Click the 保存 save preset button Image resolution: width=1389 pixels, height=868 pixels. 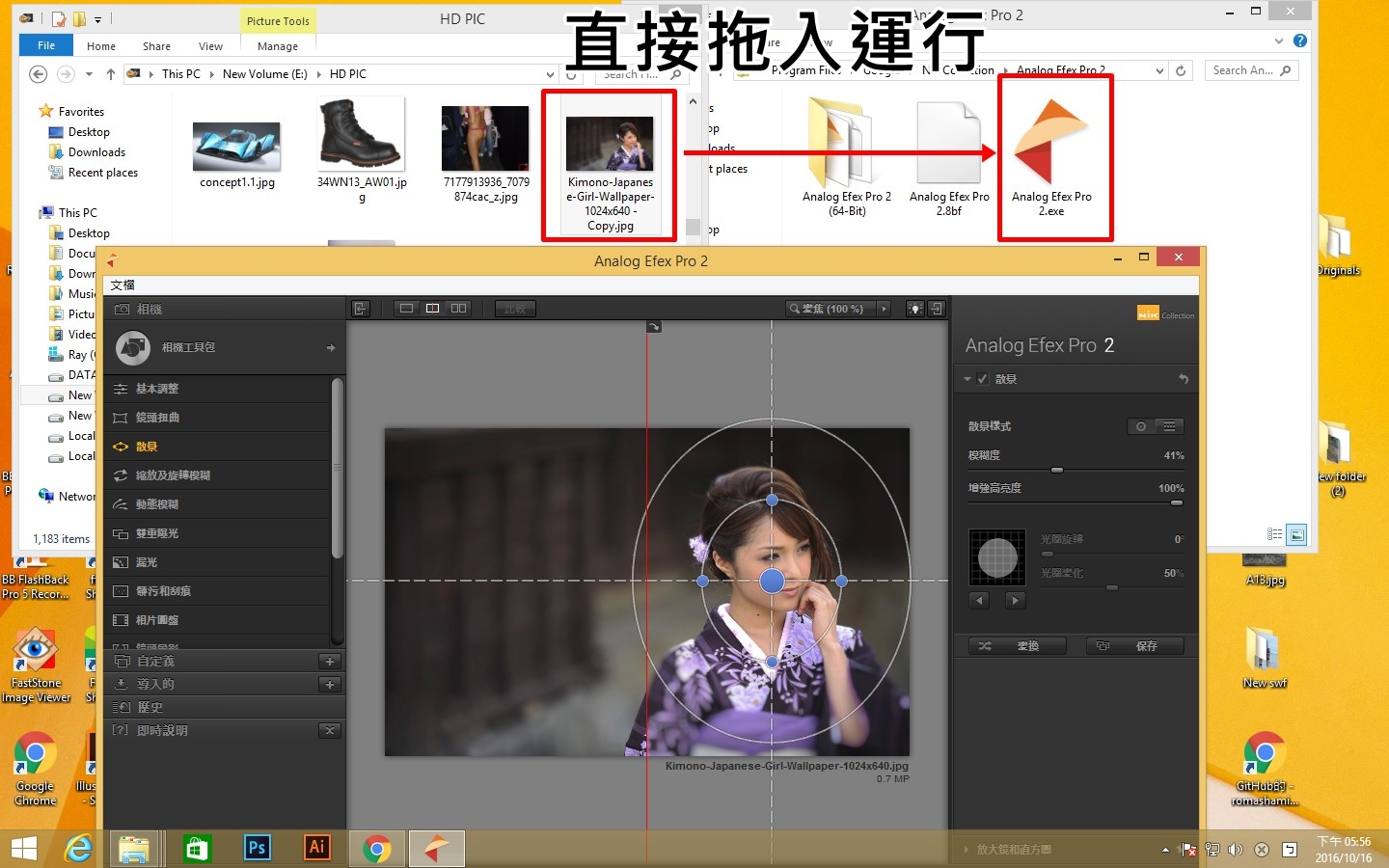tap(1135, 646)
